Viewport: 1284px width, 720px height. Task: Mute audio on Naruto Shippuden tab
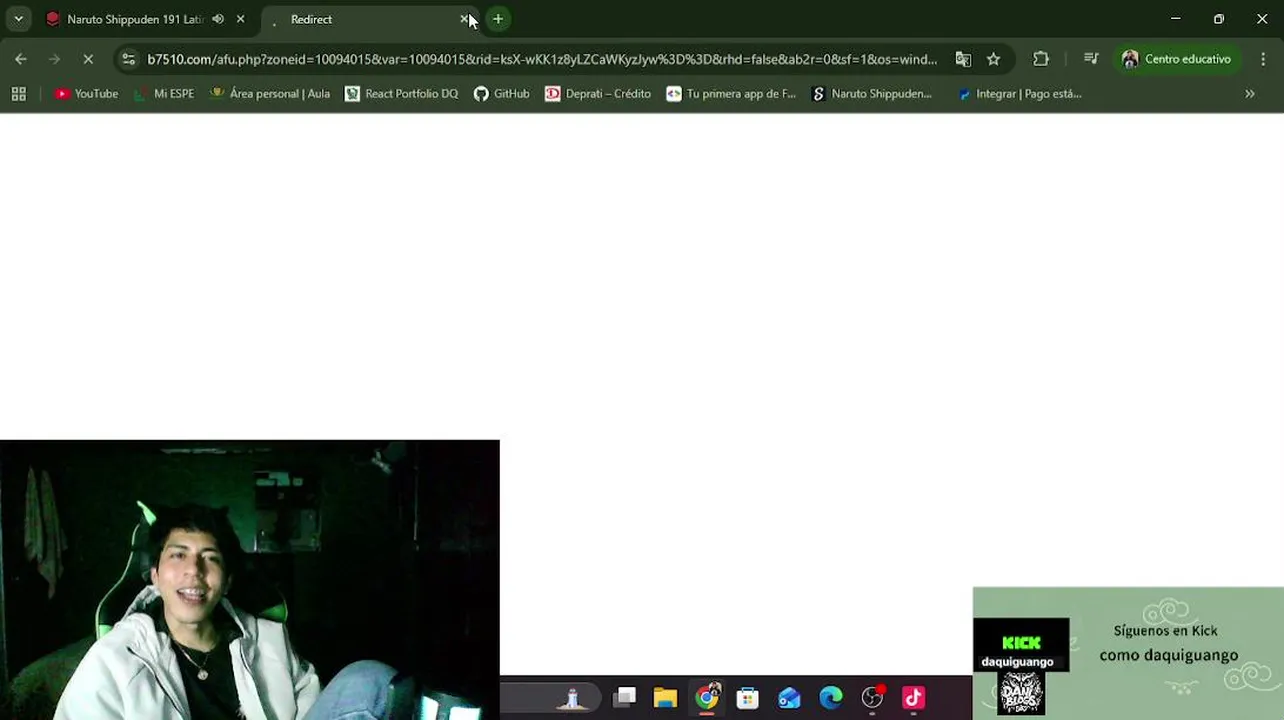click(218, 19)
